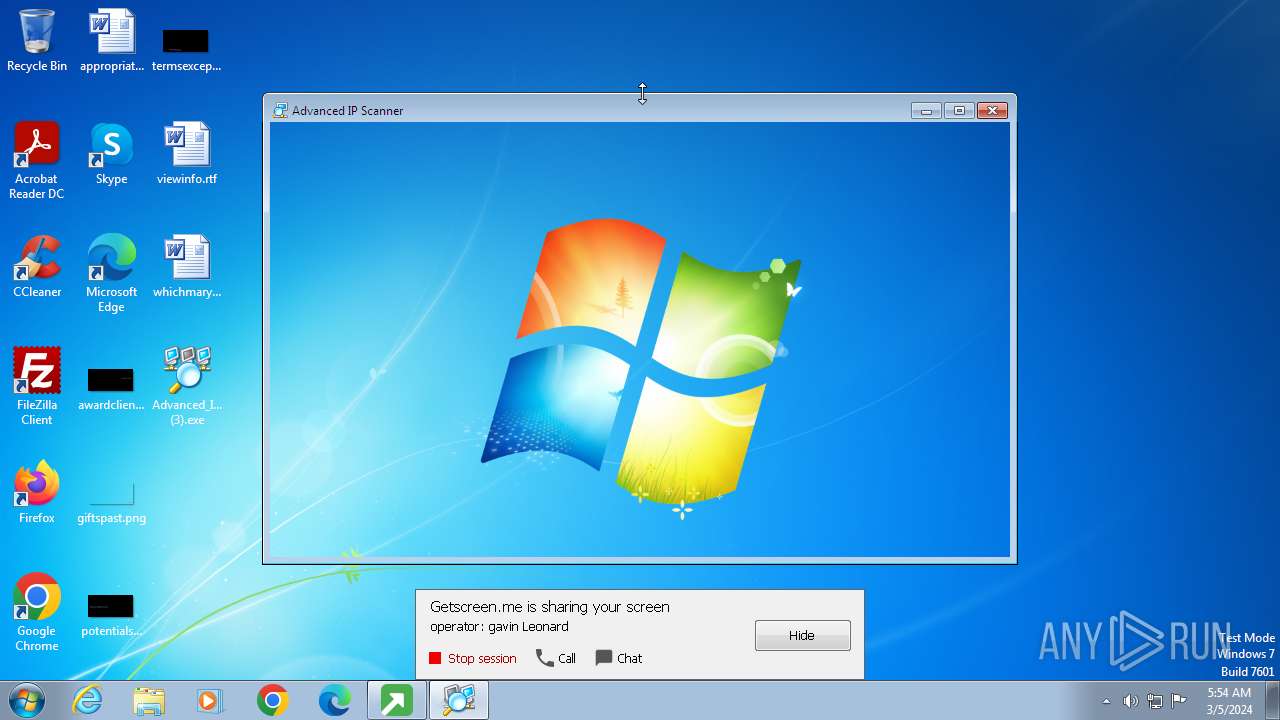The width and height of the screenshot is (1280, 720).
Task: Hide the Getscreen.me sharing notice
Action: (802, 635)
